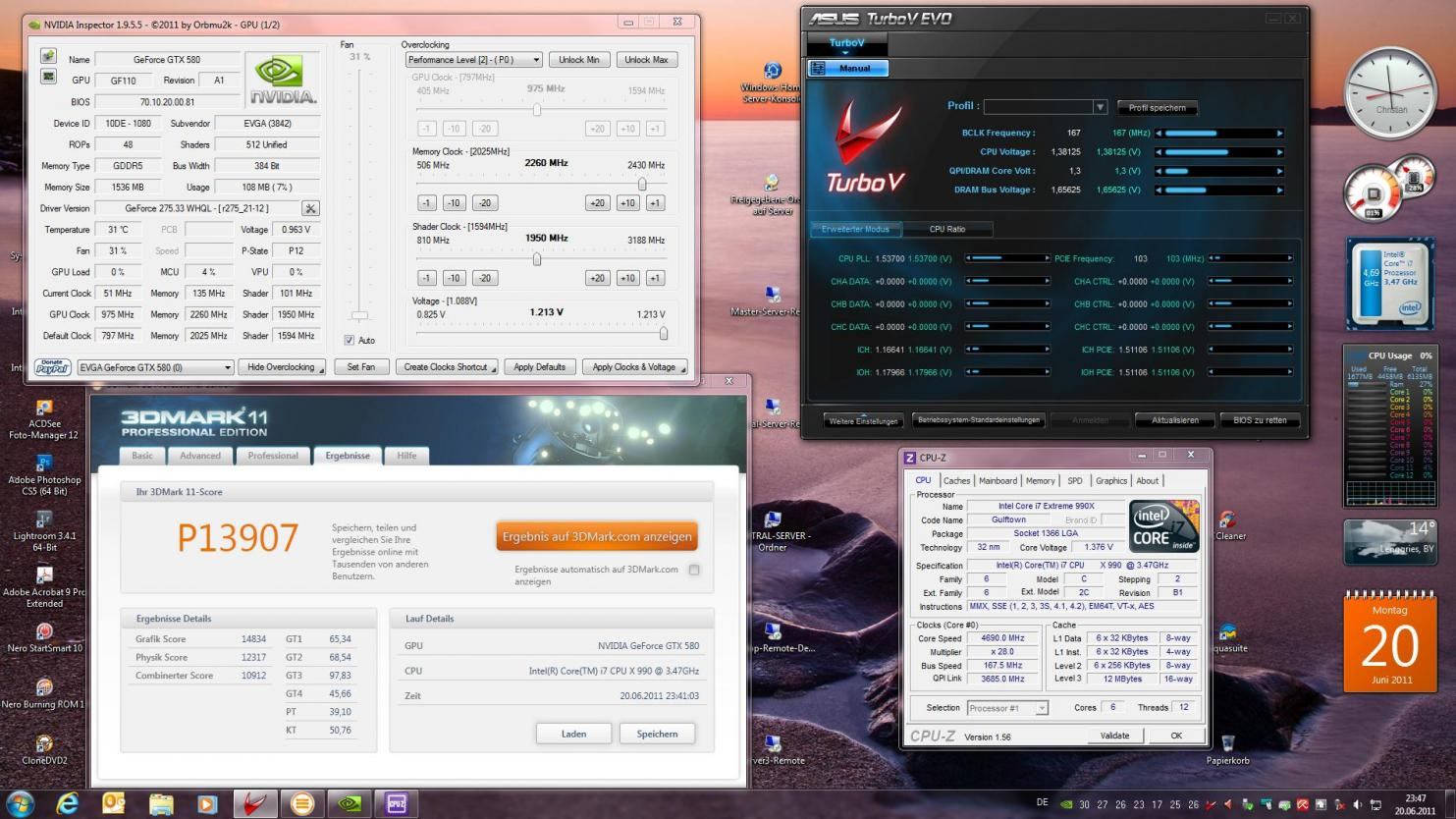The image size is (1456, 819).
Task: Open the Performance Level [2] - (P0) dropdown
Action: 473,60
